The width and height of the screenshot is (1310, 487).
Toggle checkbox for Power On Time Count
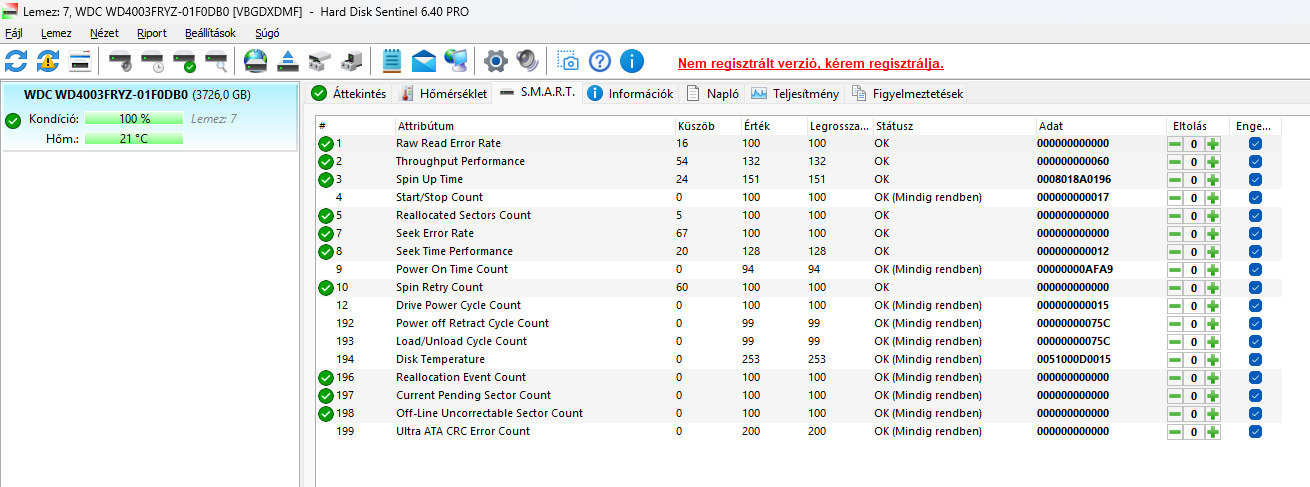(x=1255, y=270)
